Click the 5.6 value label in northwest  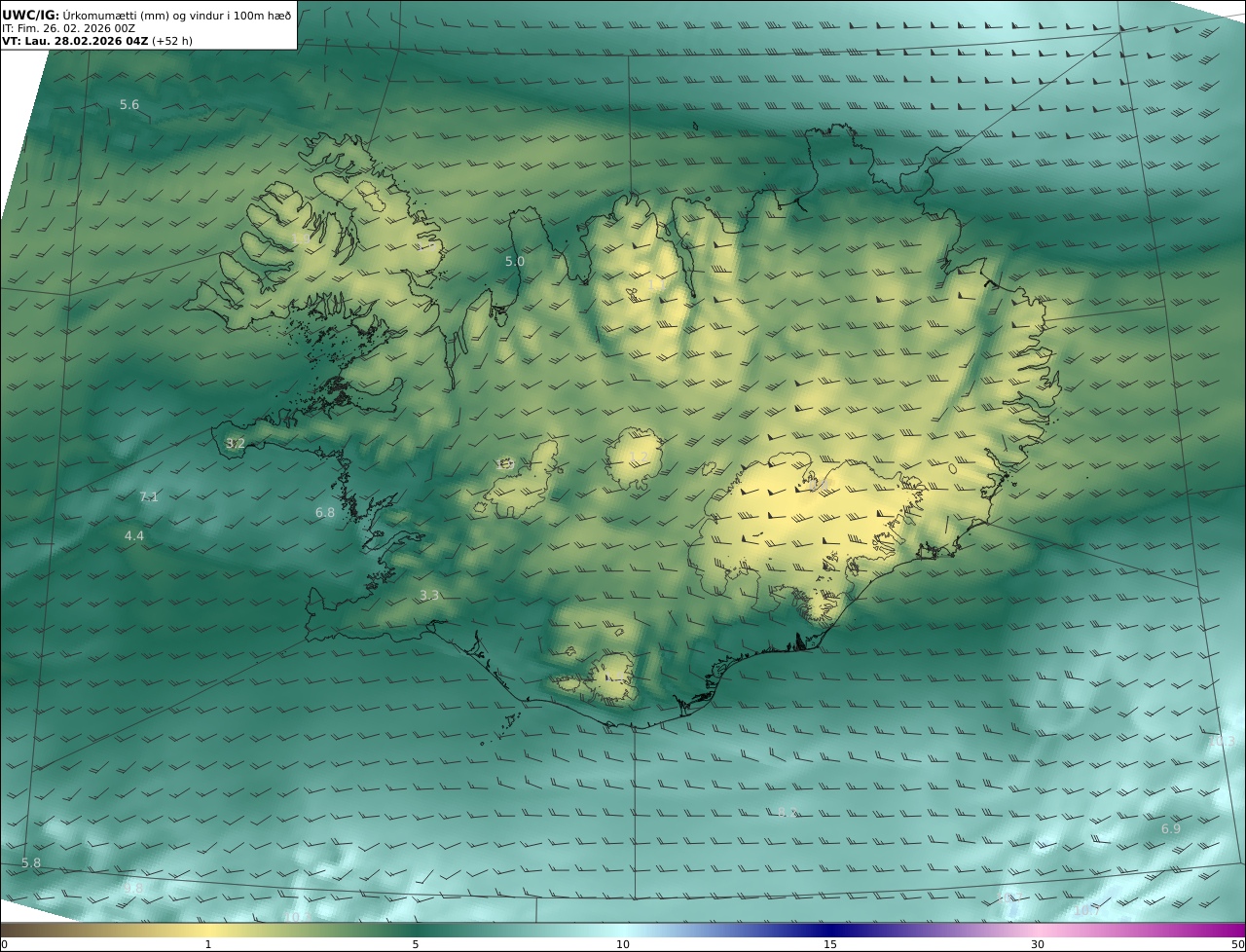coord(129,105)
